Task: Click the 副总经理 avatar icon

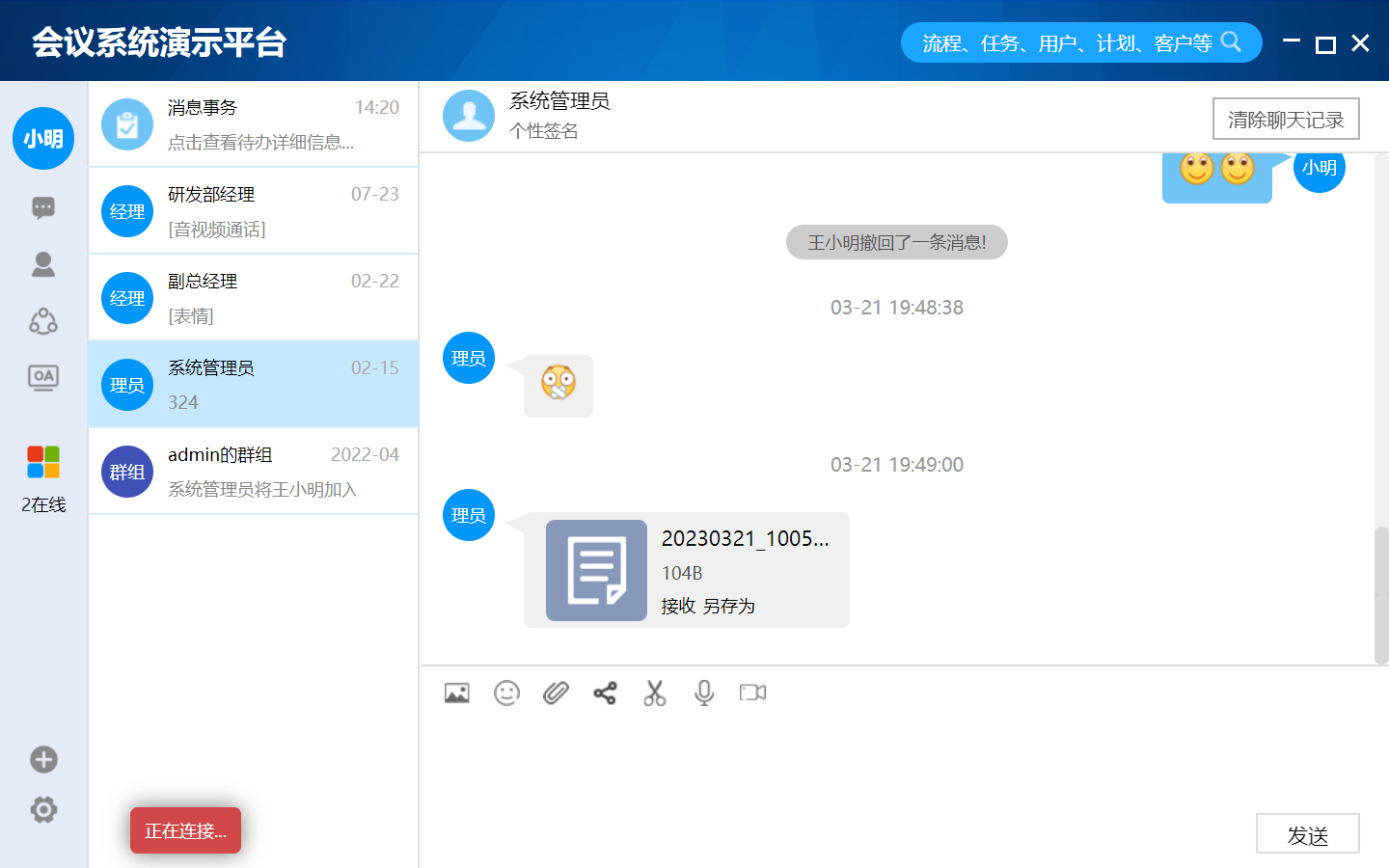Action: point(127,298)
